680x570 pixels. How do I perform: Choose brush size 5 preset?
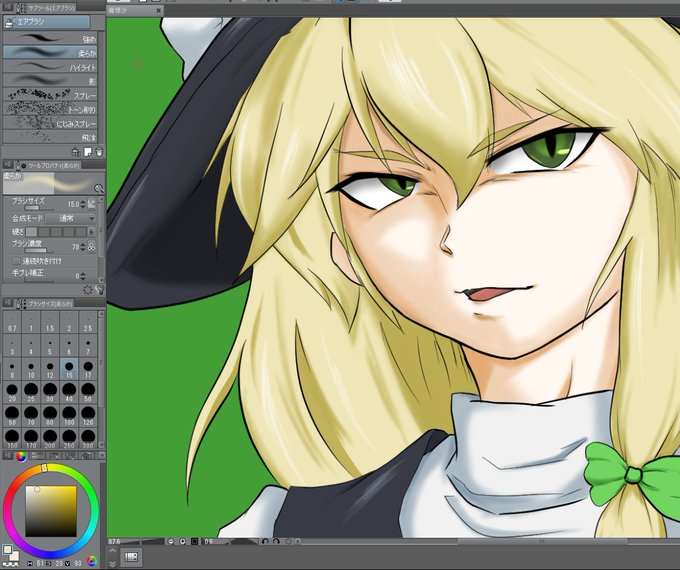point(50,346)
